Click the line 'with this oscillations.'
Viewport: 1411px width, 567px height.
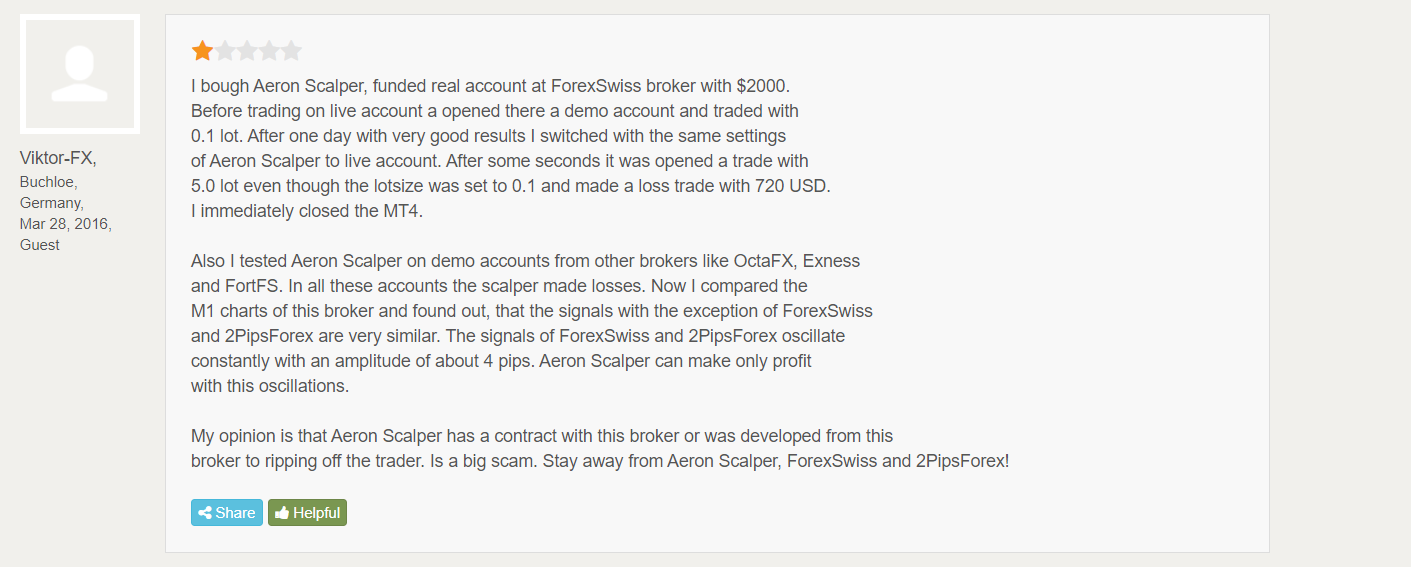(x=270, y=386)
